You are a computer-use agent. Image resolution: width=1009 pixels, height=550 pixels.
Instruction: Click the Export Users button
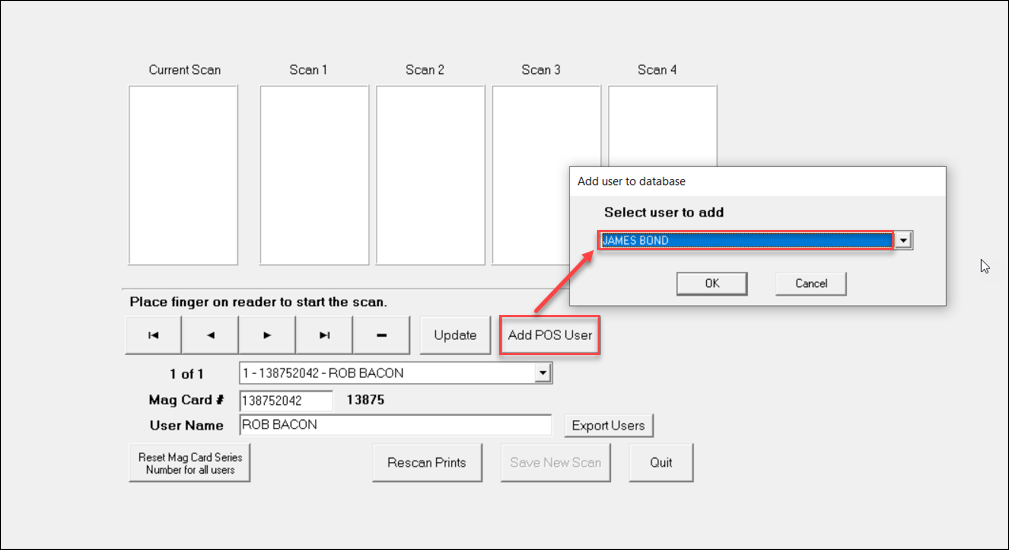609,426
